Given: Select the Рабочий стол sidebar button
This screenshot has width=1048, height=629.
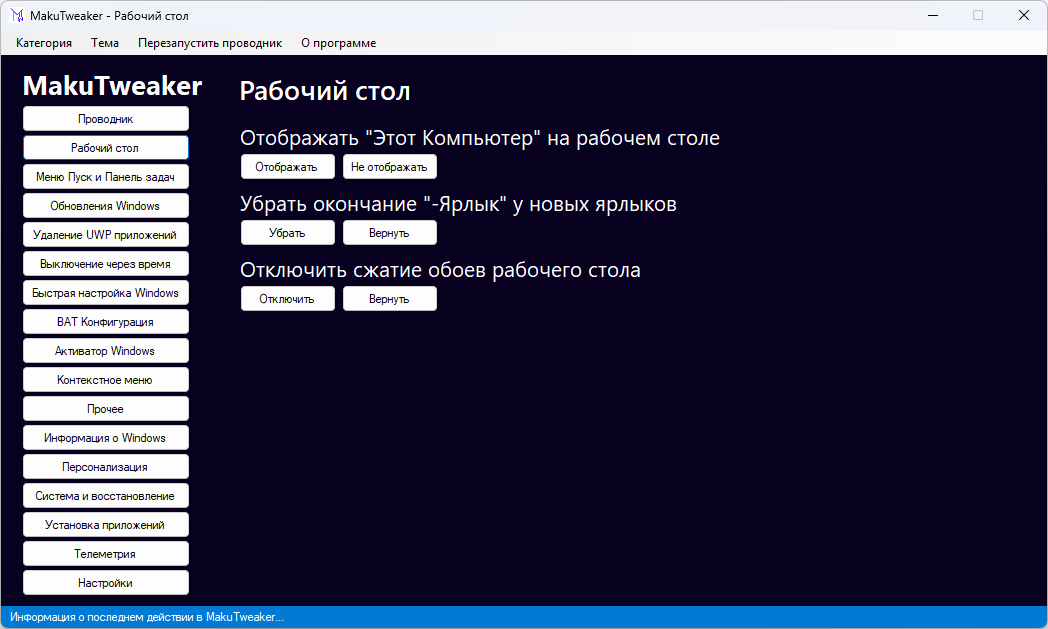Looking at the screenshot, I should point(106,148).
